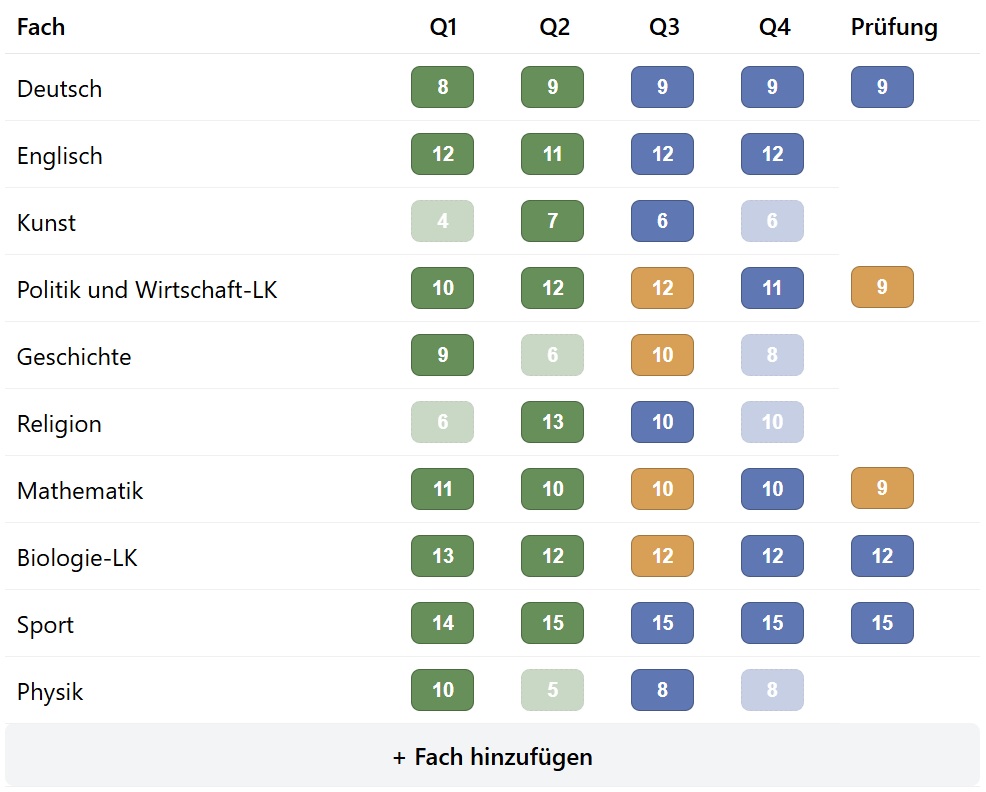986x792 pixels.
Task: Toggle the faded Physik Q2 grade 5
Action: pyautogui.click(x=552, y=690)
